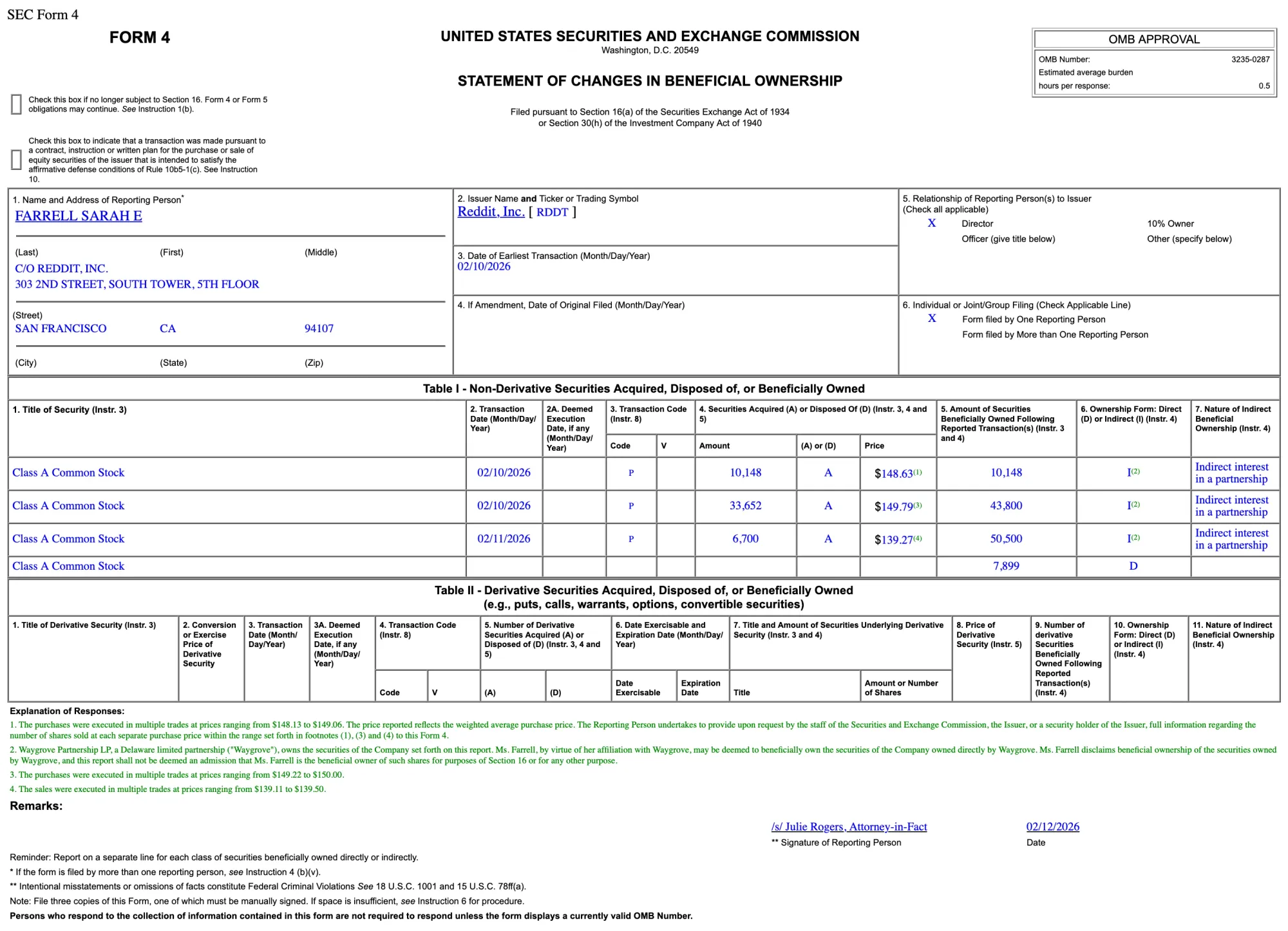Check the Rule 10b5-1(c) plan box
Screen dimensions: 1288x931
17,160
